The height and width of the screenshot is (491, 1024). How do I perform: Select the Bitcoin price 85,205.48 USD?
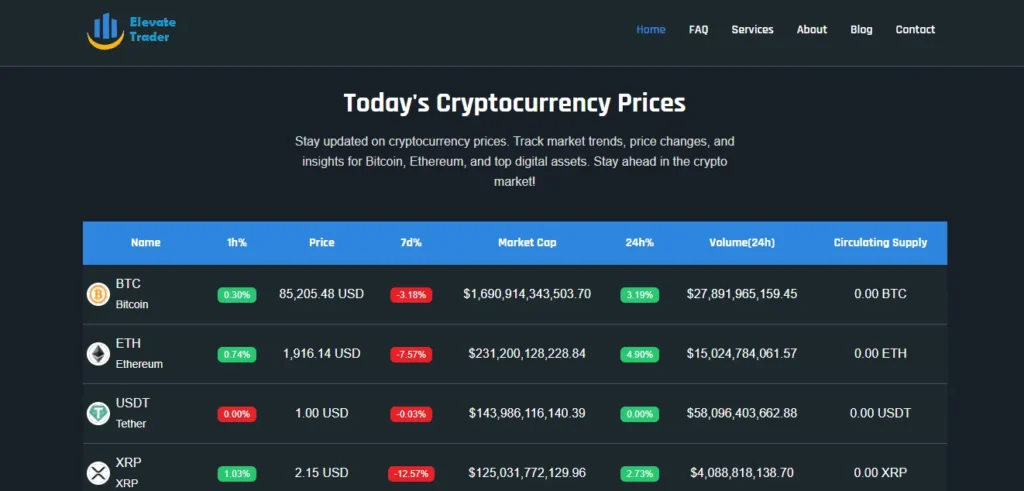321,294
